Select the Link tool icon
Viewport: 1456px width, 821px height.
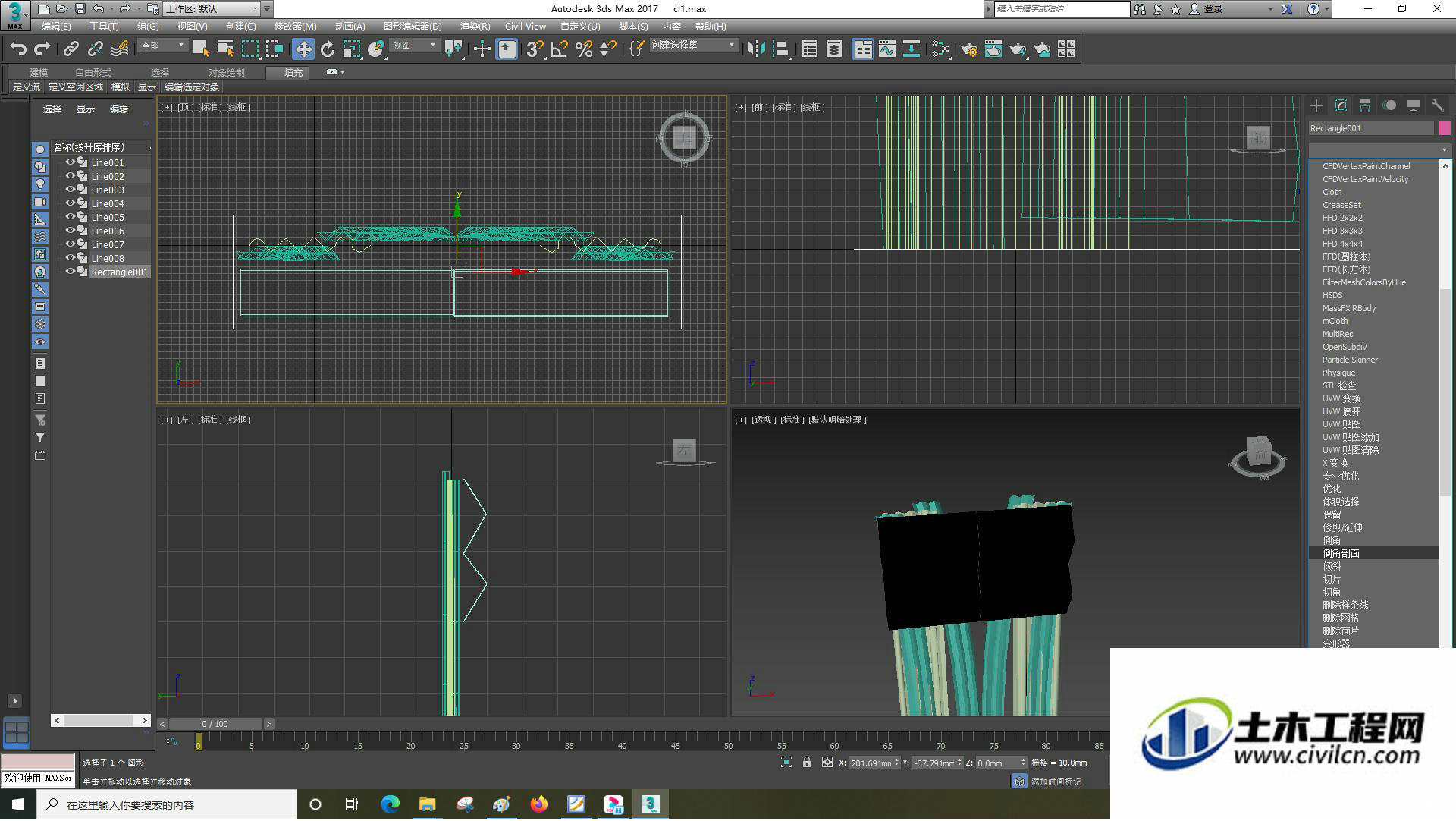pos(71,49)
